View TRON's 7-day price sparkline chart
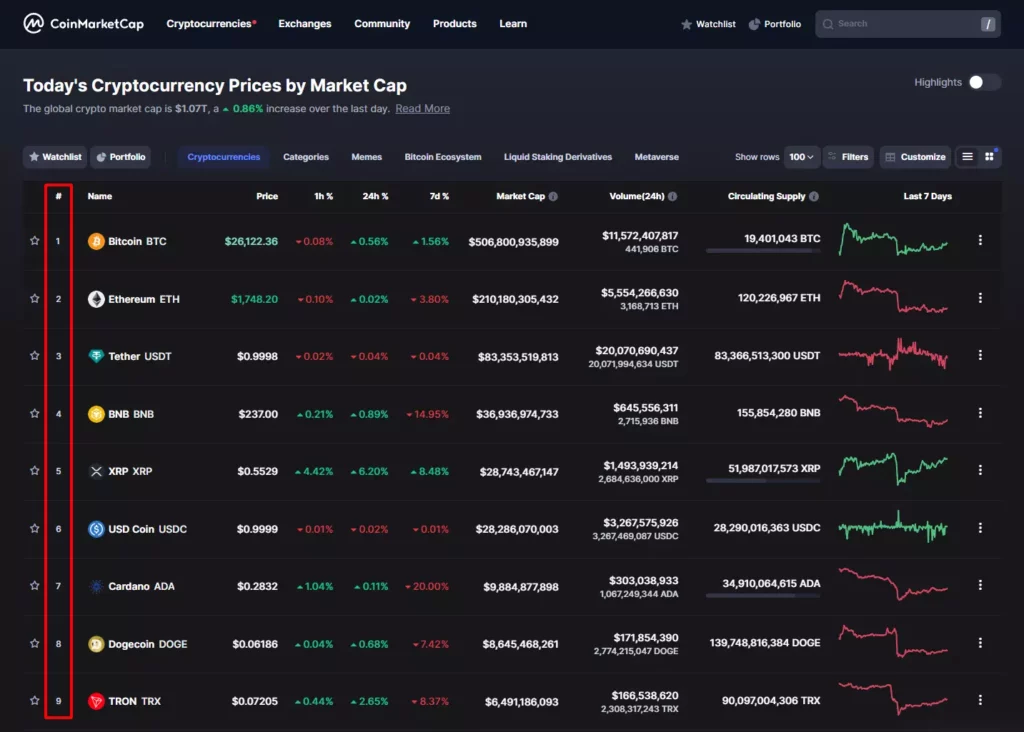 [893, 700]
